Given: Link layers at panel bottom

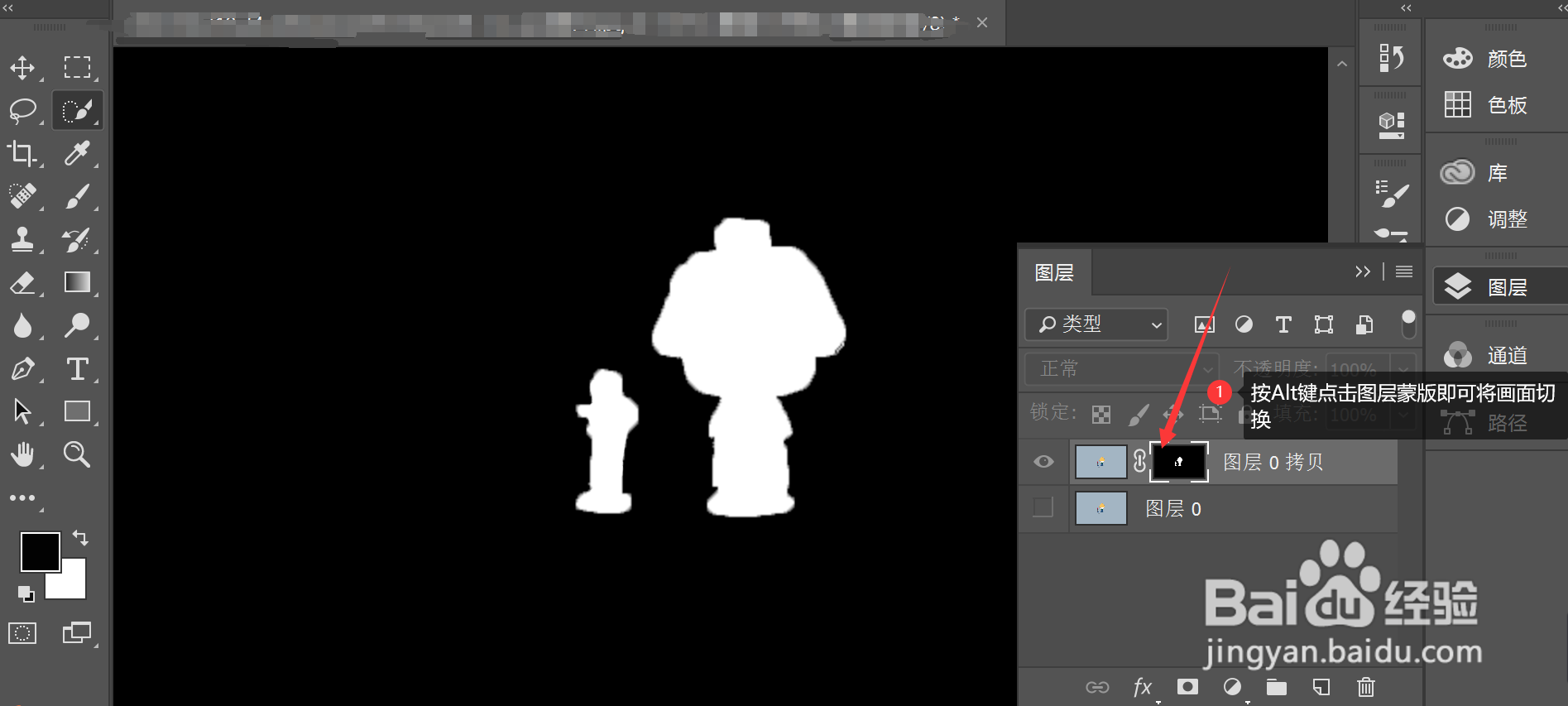Looking at the screenshot, I should 1097,687.
